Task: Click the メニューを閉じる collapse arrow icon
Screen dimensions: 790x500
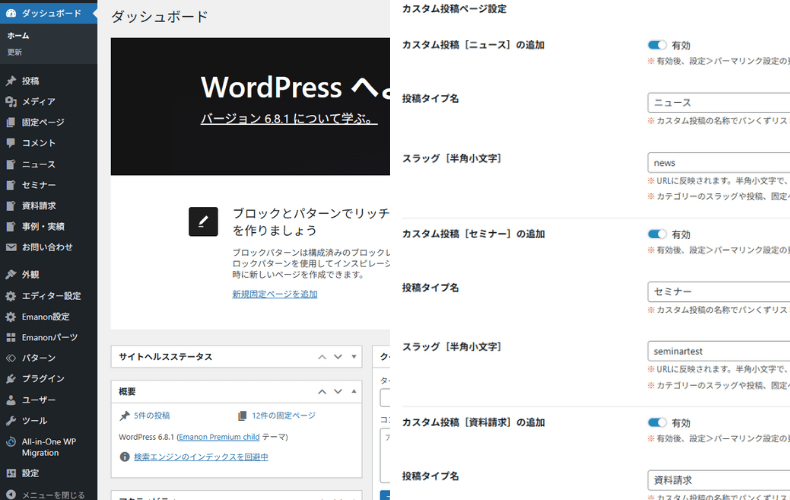Action: 11,494
